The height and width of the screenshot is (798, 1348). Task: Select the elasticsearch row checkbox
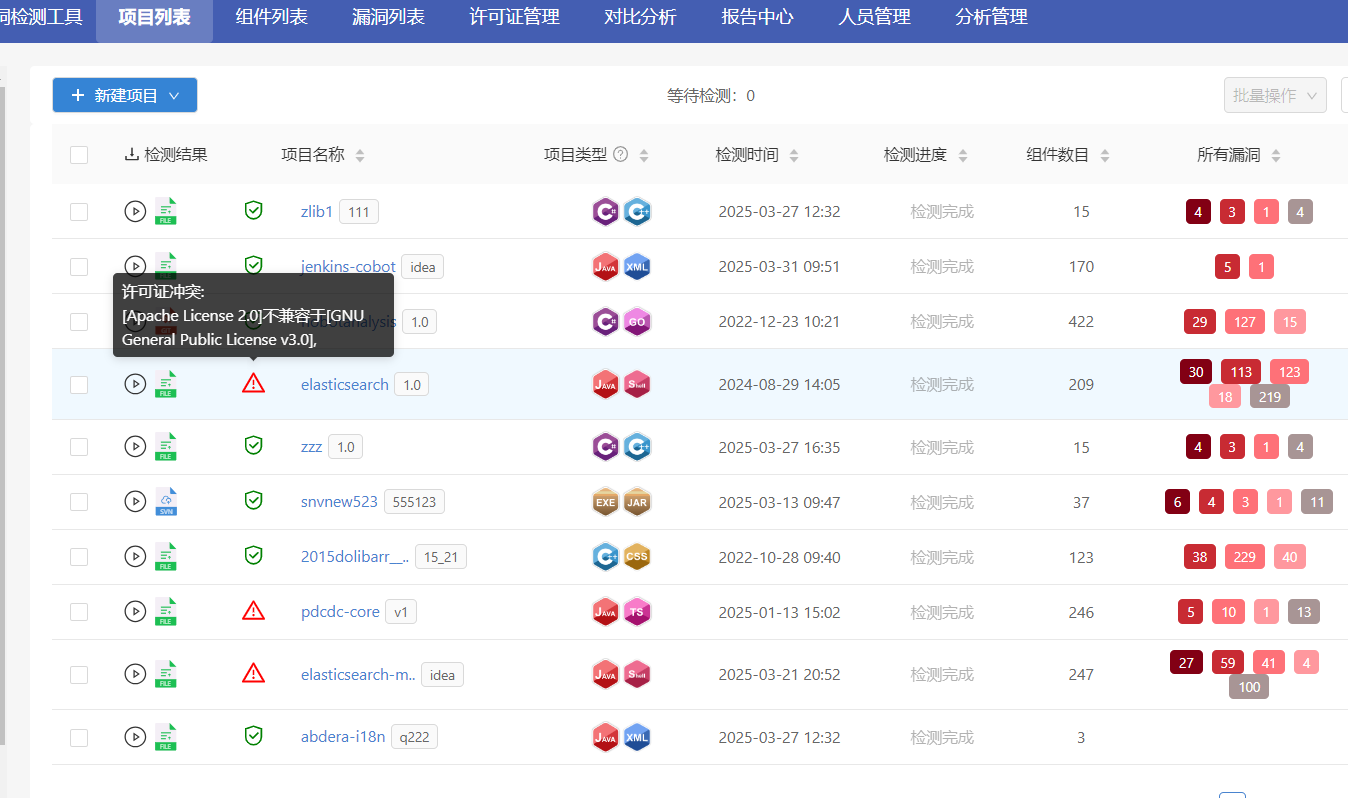pos(79,384)
